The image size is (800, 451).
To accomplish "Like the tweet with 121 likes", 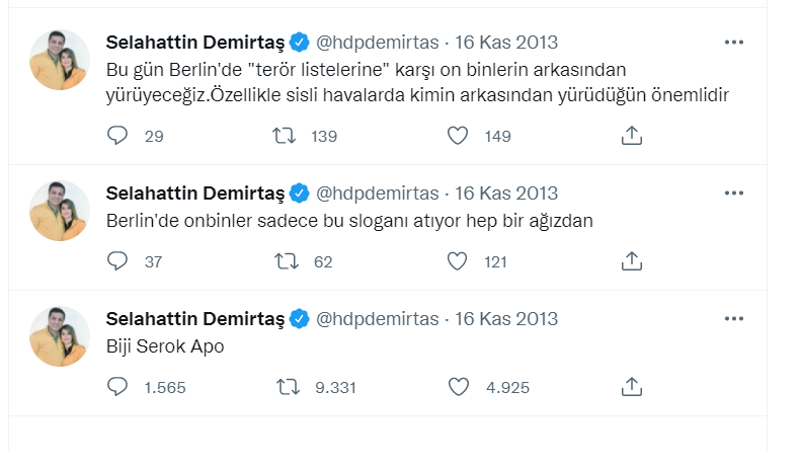I will pos(457,262).
